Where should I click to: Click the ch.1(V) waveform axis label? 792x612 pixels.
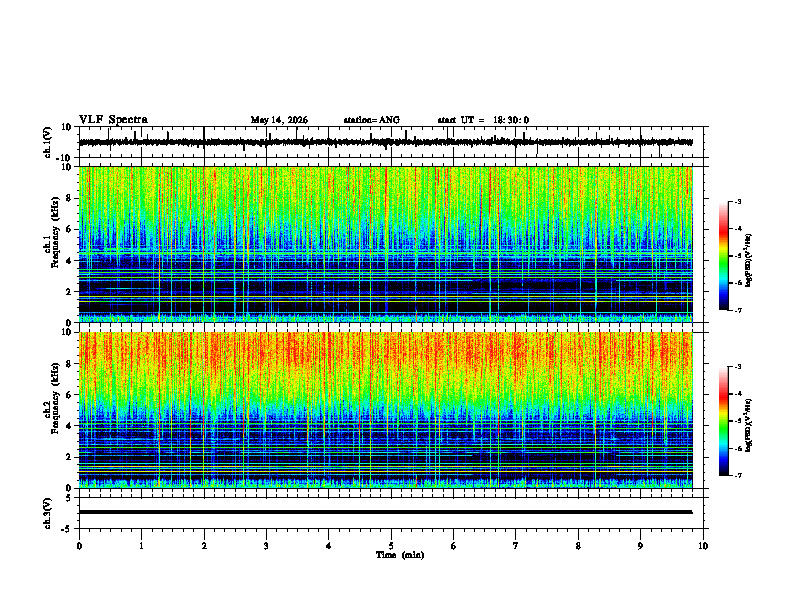[48, 142]
